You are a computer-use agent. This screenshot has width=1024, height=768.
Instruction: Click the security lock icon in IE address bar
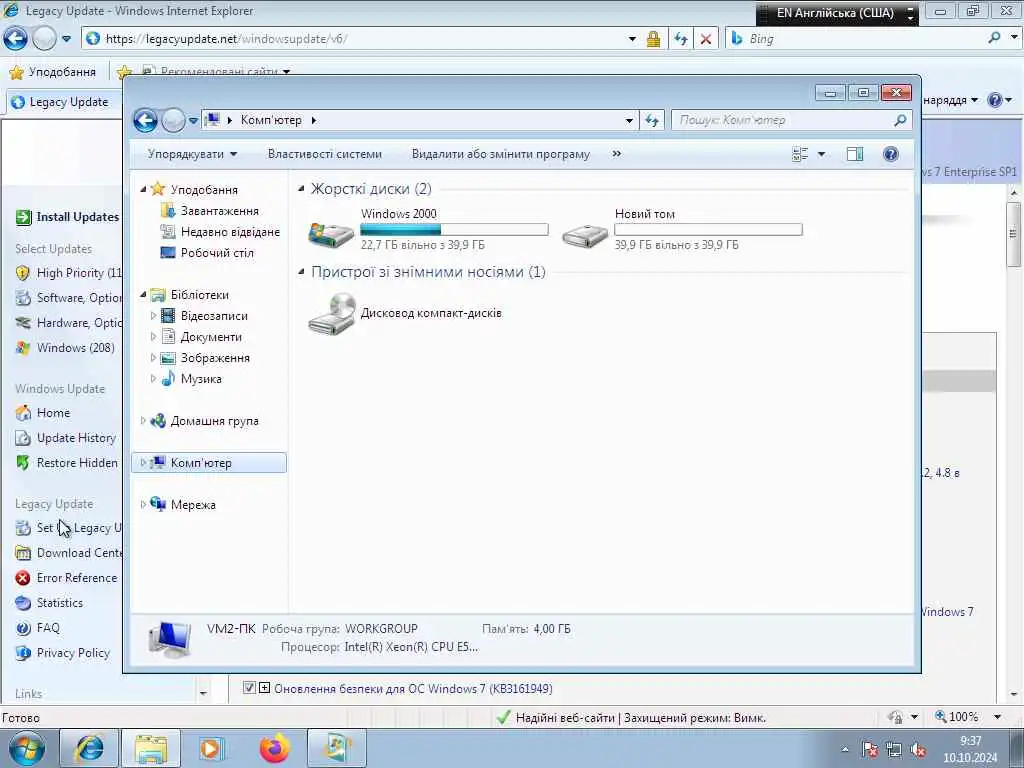pos(653,39)
